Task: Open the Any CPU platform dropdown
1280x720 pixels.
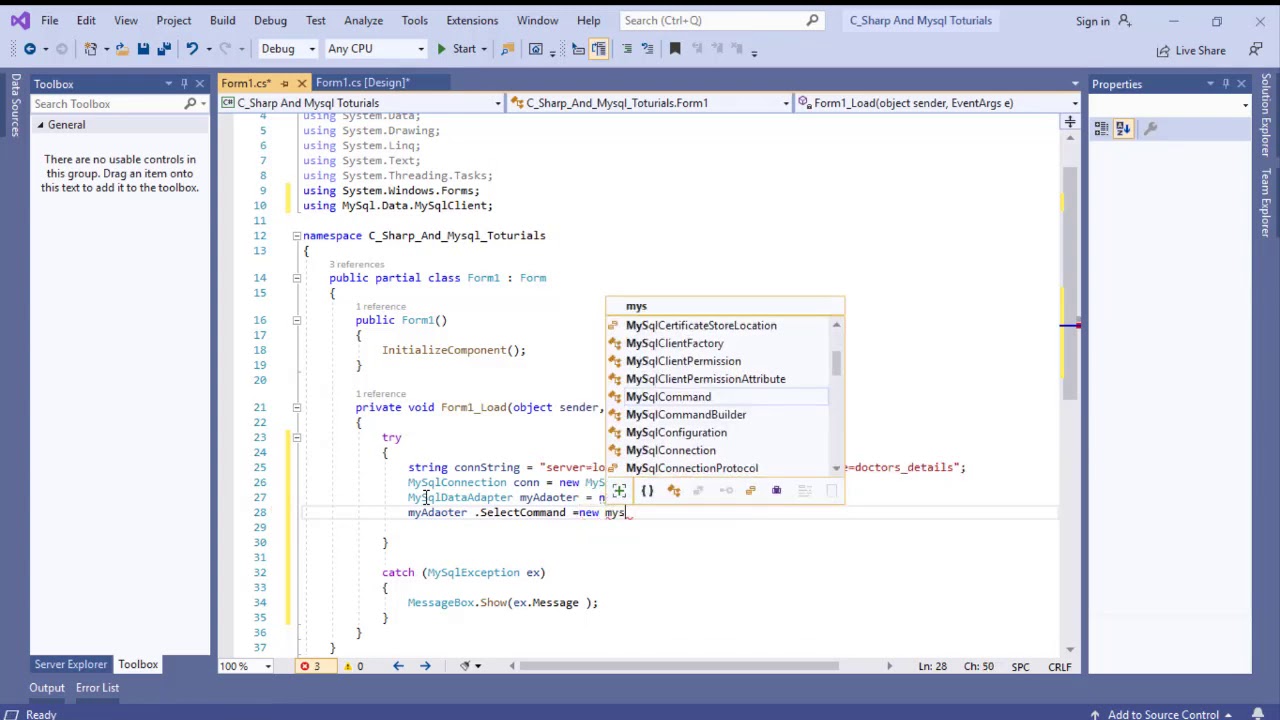Action: tap(375, 49)
